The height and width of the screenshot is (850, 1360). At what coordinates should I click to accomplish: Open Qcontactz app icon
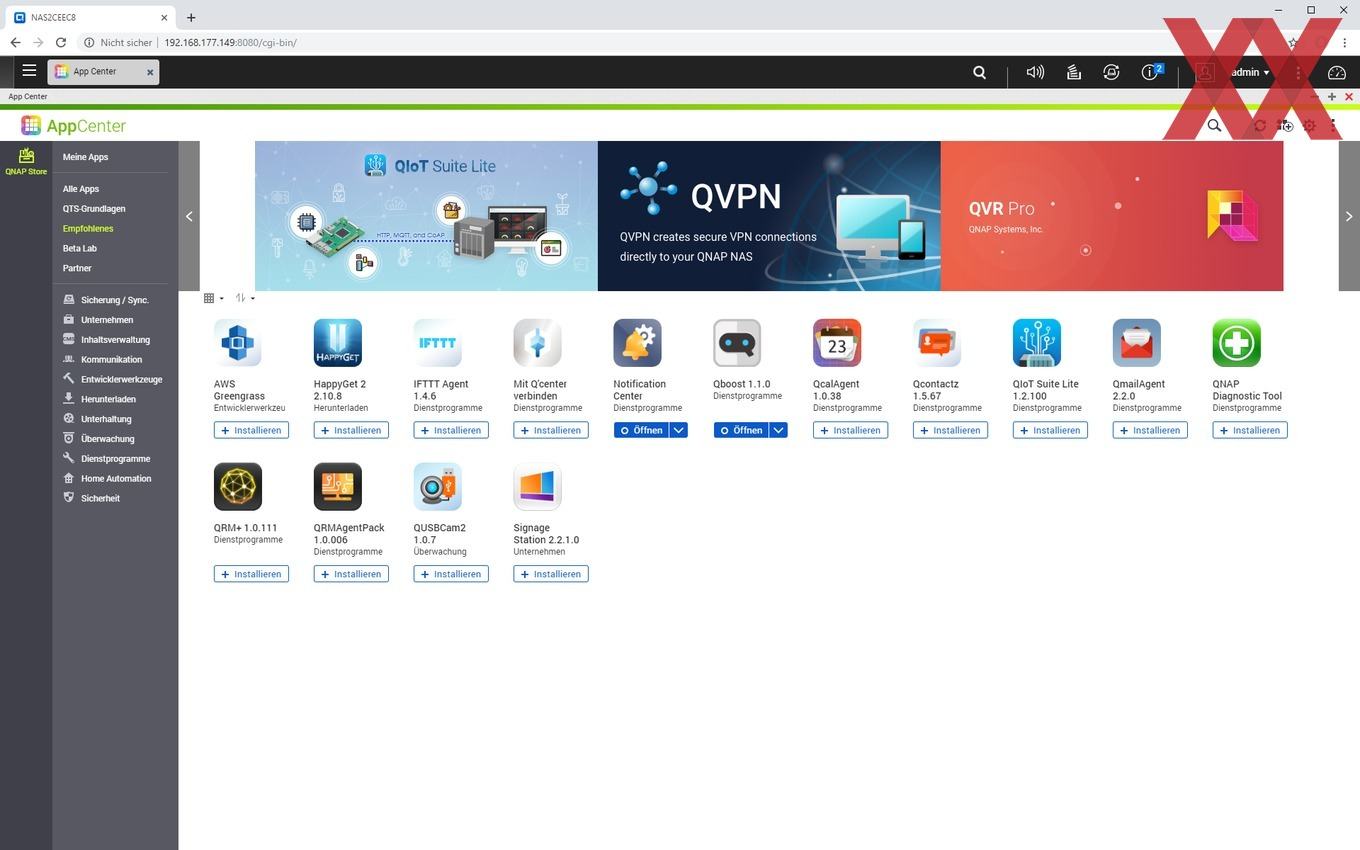(x=938, y=343)
